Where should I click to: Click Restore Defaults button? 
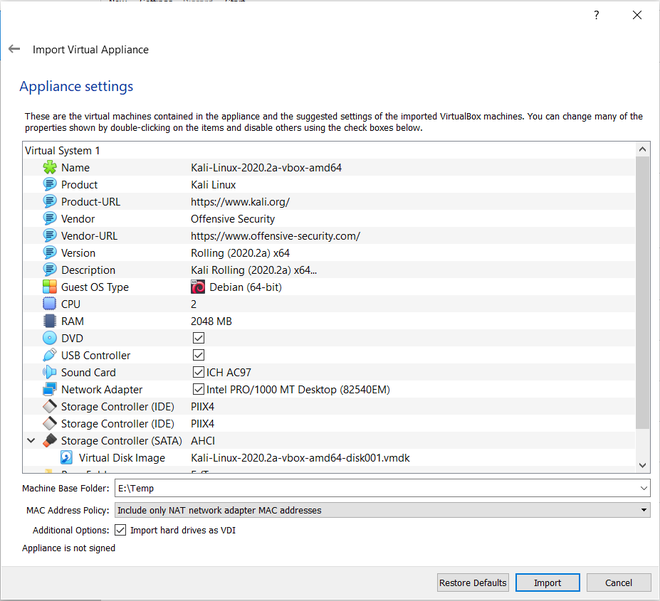(x=473, y=582)
